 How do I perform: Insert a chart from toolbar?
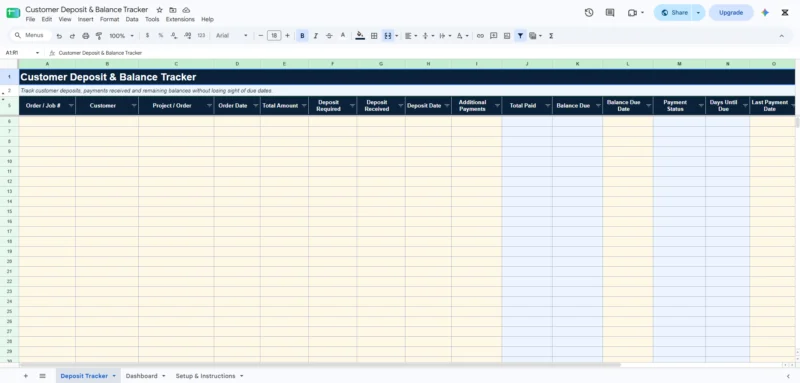507,36
